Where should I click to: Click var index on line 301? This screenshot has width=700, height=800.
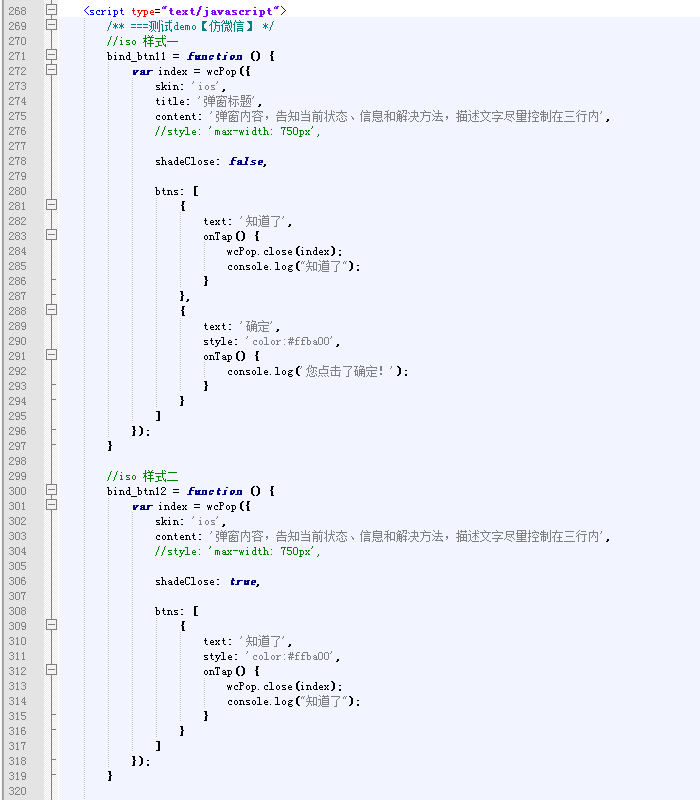pyautogui.click(x=160, y=507)
